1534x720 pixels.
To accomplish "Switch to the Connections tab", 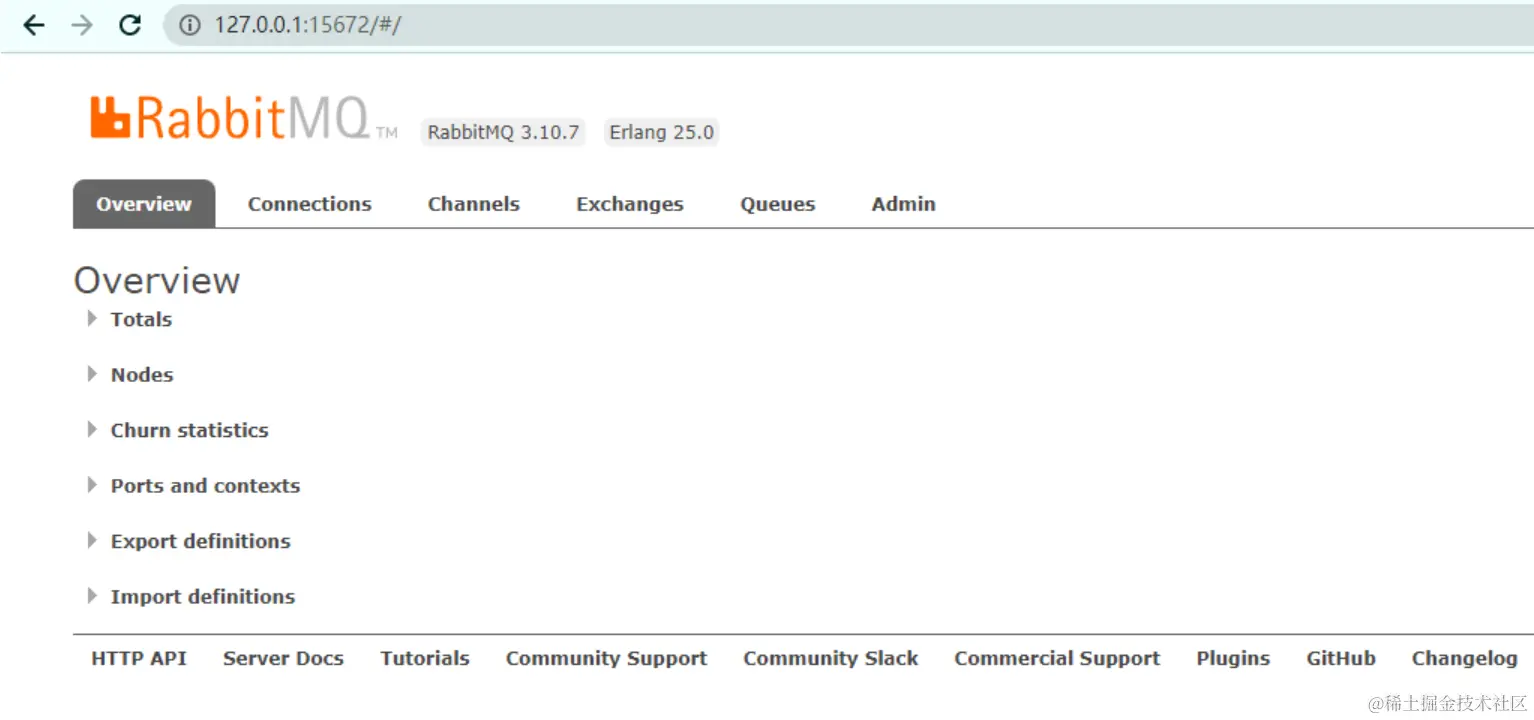I will click(310, 204).
